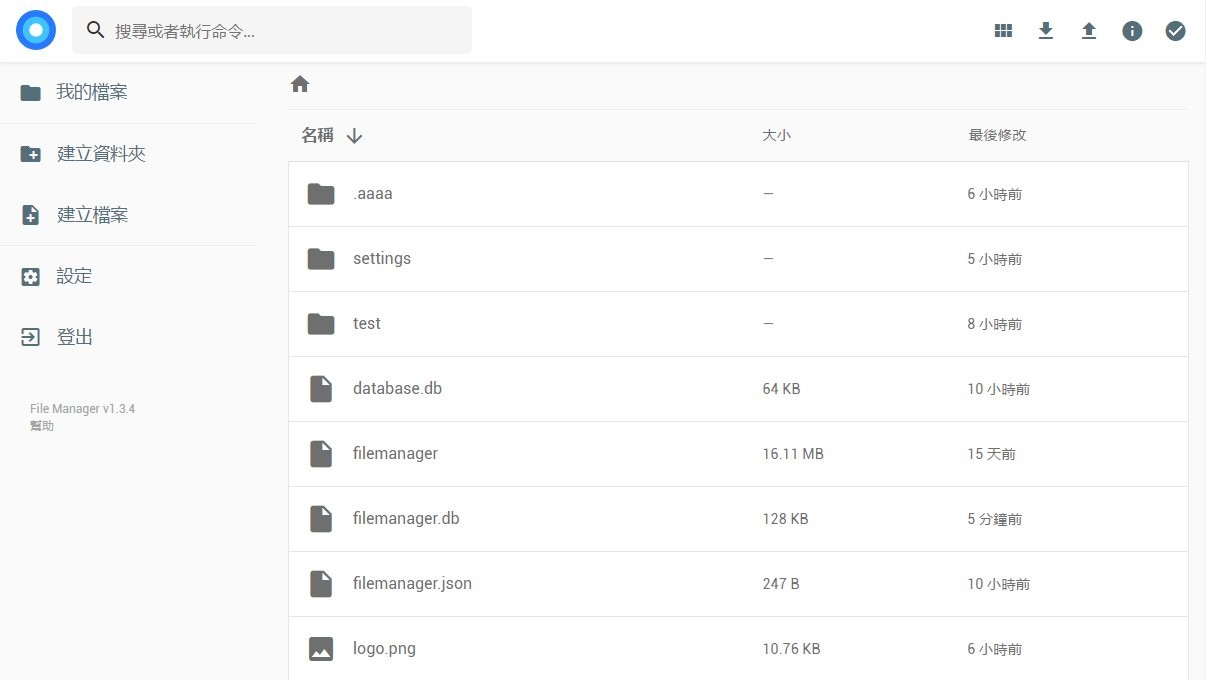Go to home via breadcrumb icon
Screen dimensions: 1206x680
[300, 84]
